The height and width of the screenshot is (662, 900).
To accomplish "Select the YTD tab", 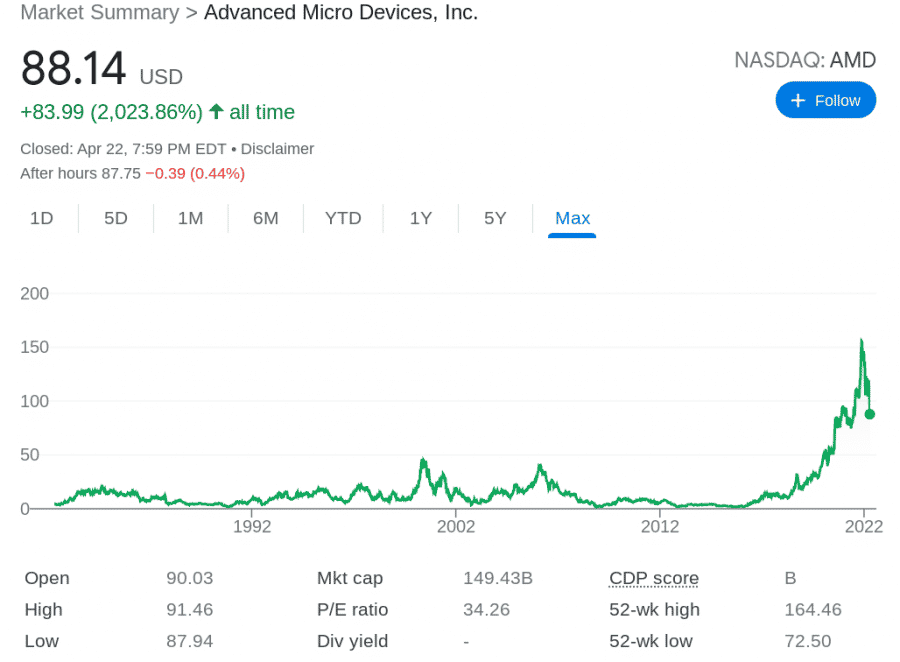I will 343,218.
